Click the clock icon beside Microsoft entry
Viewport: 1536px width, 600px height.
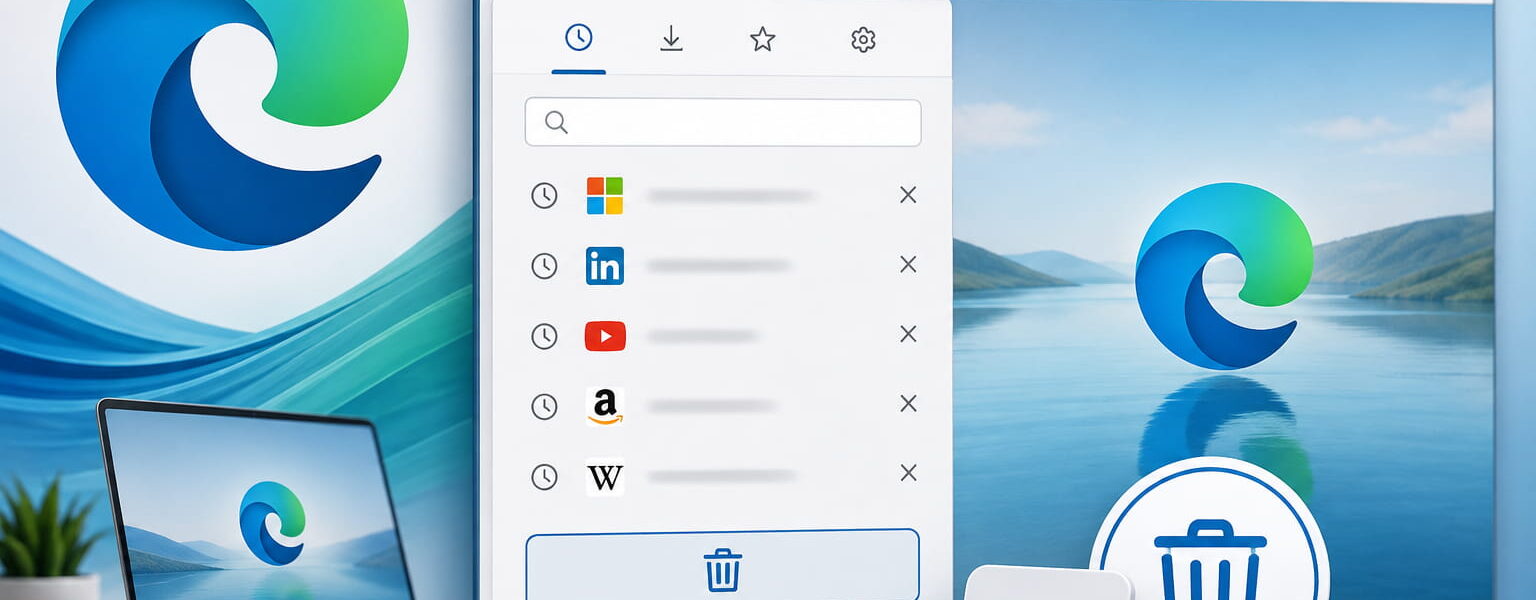544,196
